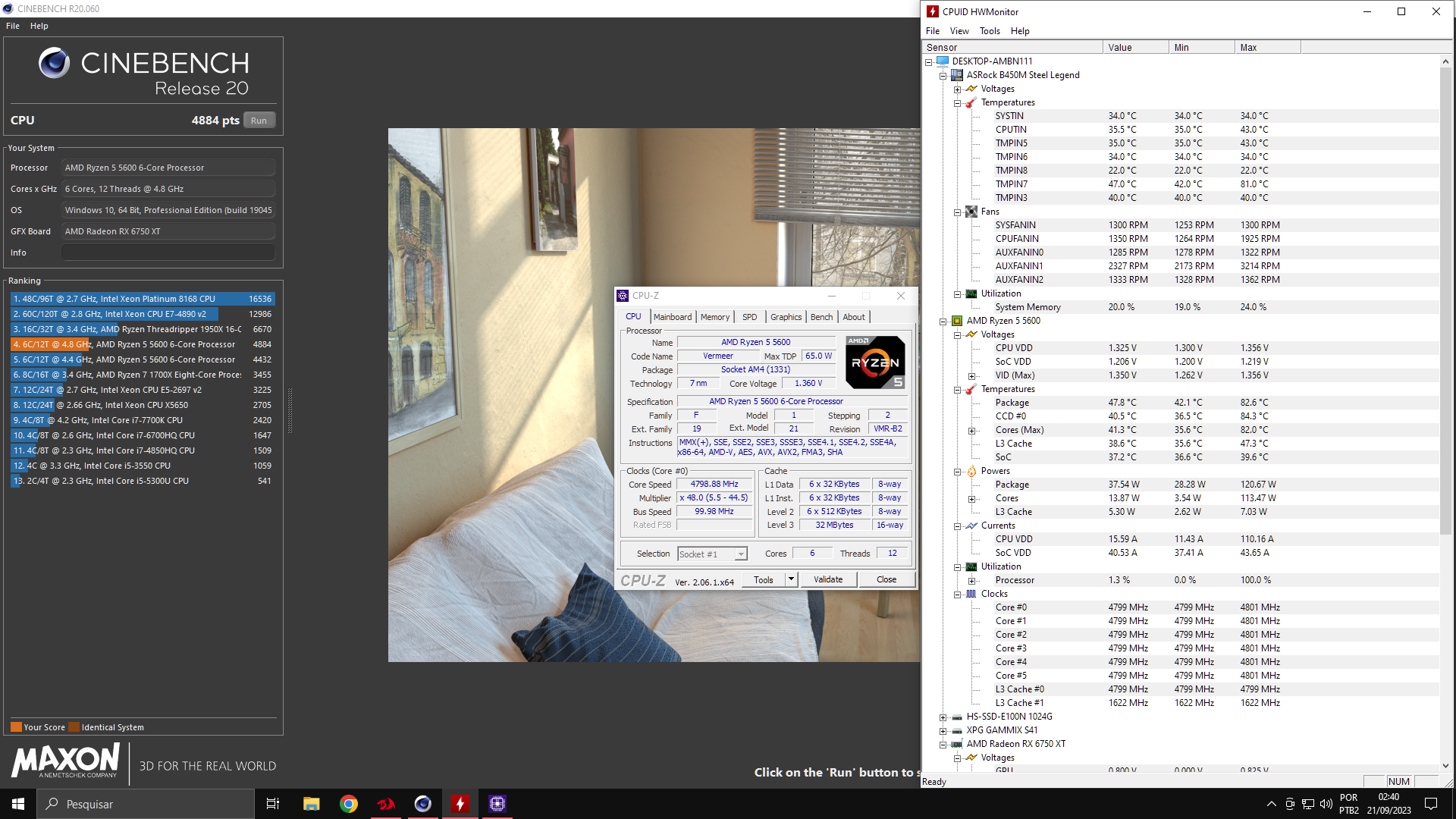
Task: Select the AMD Ryzen 5 5600 chip icon
Action: click(x=957, y=321)
